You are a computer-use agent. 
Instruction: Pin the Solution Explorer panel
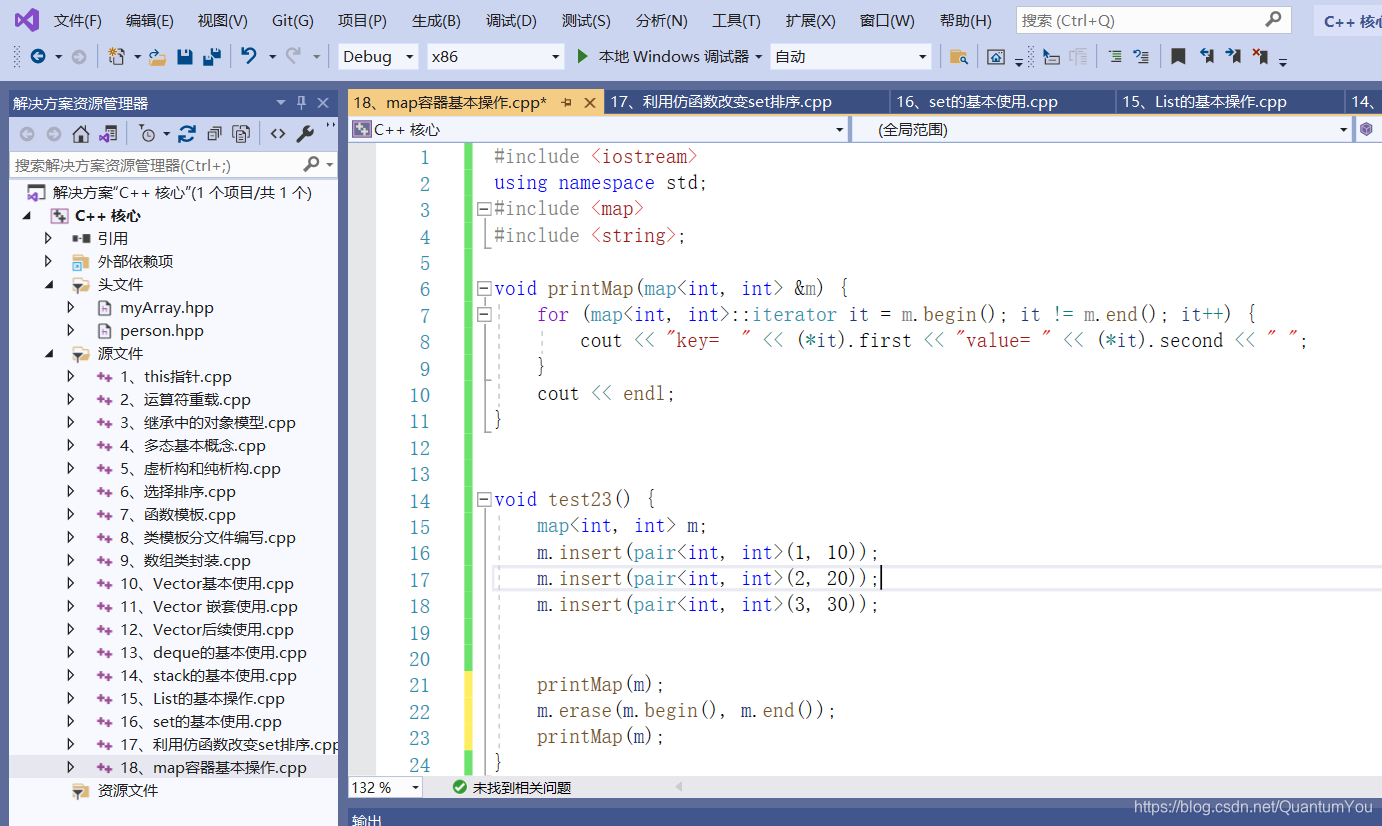(x=302, y=103)
